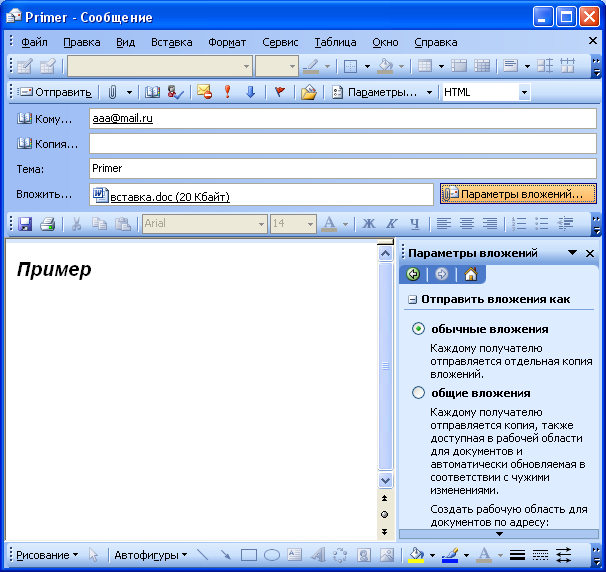Click the numbered list icon

click(519, 224)
